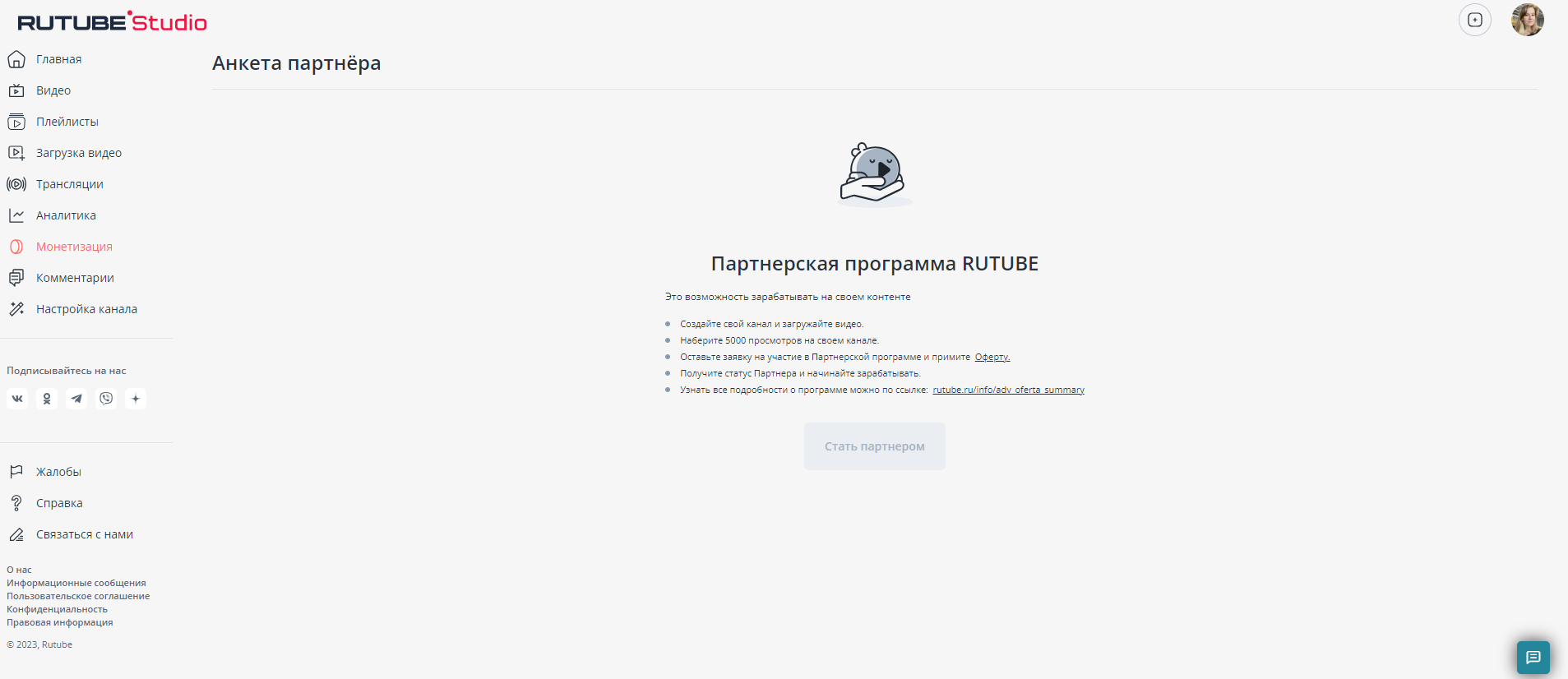Click the Конфиденциальность footer link
Viewport: 1568px width, 679px height.
click(58, 609)
